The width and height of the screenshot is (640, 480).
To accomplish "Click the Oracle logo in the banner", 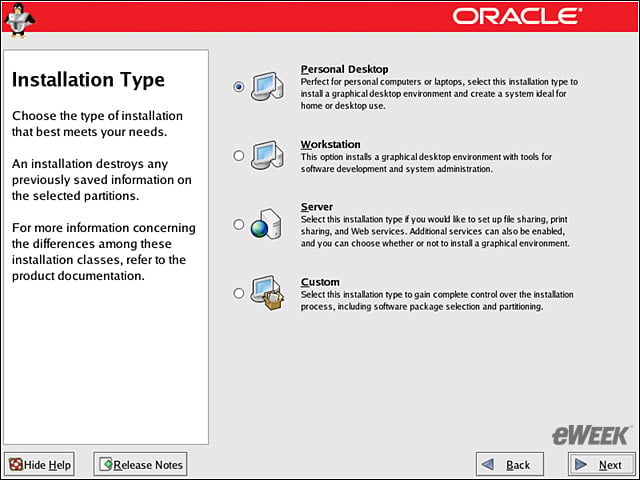I will click(x=517, y=16).
